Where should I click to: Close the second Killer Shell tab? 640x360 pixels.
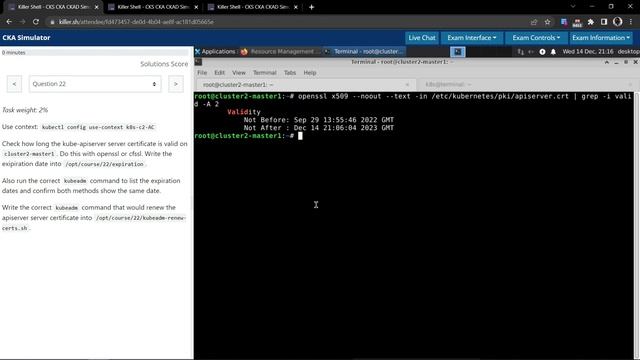pyautogui.click(x=196, y=7)
